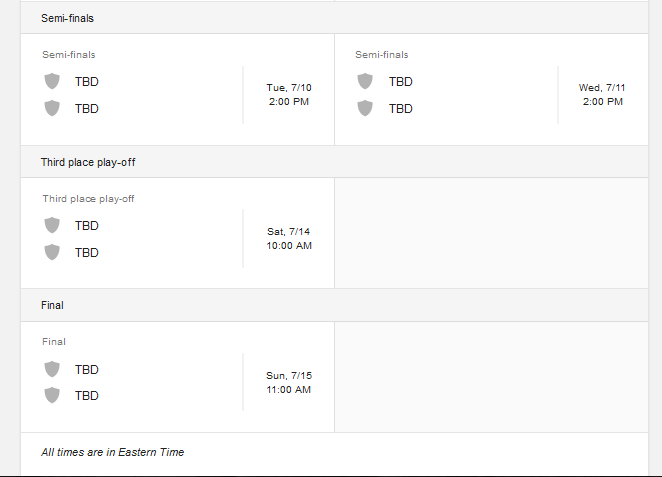The height and width of the screenshot is (477, 662).
Task: Click second TBD team in third place play-off
Action: click(x=87, y=252)
